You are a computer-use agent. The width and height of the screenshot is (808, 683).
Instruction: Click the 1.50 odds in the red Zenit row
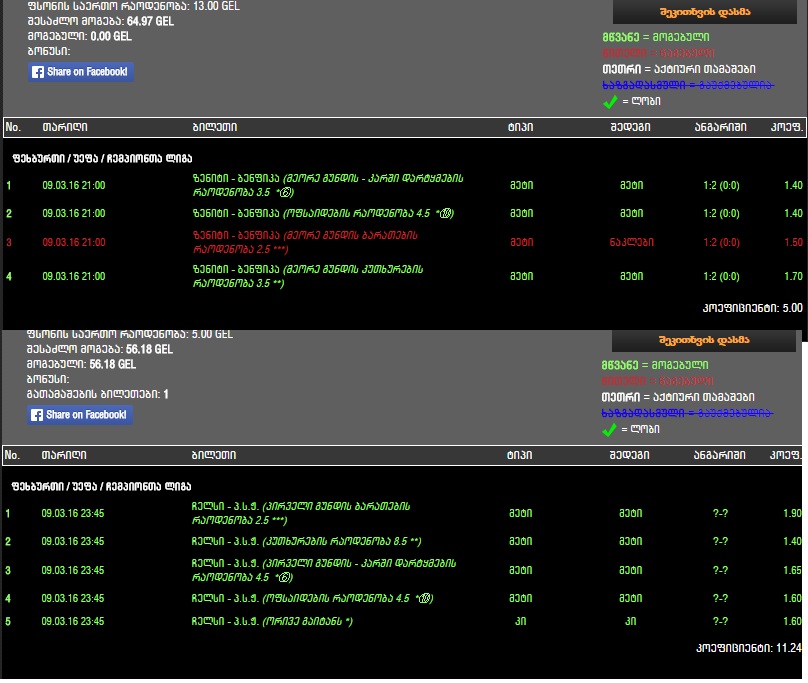point(794,242)
